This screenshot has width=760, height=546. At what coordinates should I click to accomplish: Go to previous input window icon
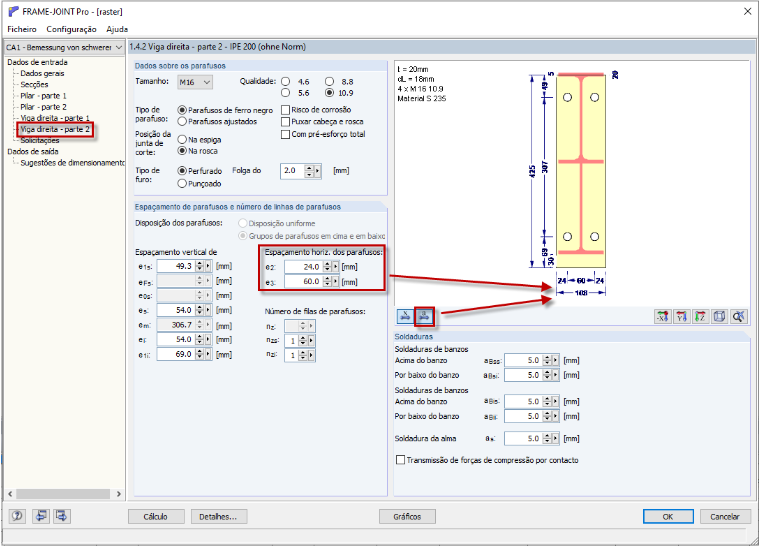point(41,516)
